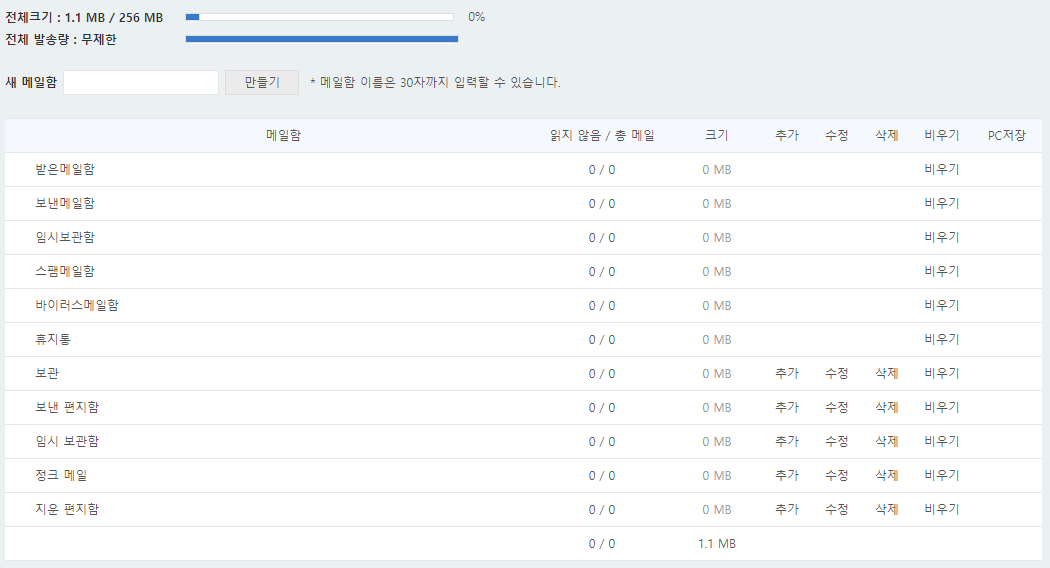This screenshot has height=568, width=1050.
Task: Click 비우기 in the 임시보관함 row
Action: coord(942,237)
